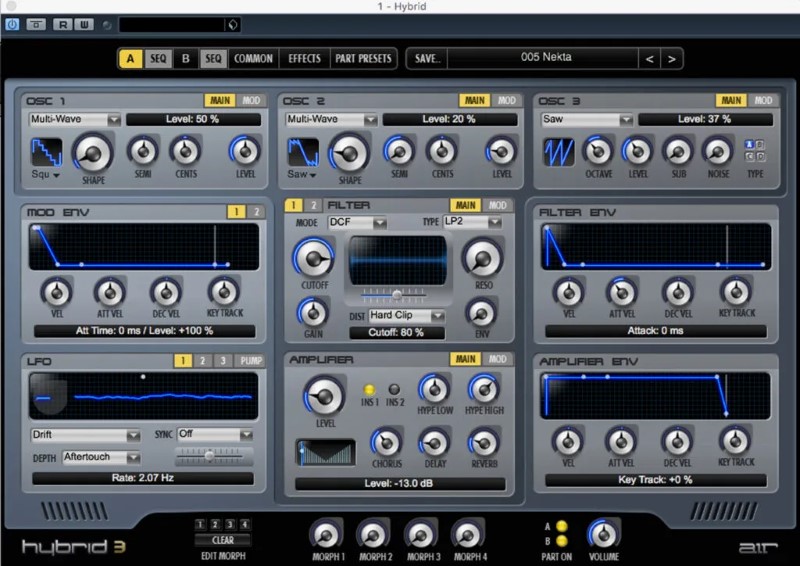Viewport: 800px width, 566px height.
Task: Click the OSC 1 SHAPE knob
Action: 93,153
